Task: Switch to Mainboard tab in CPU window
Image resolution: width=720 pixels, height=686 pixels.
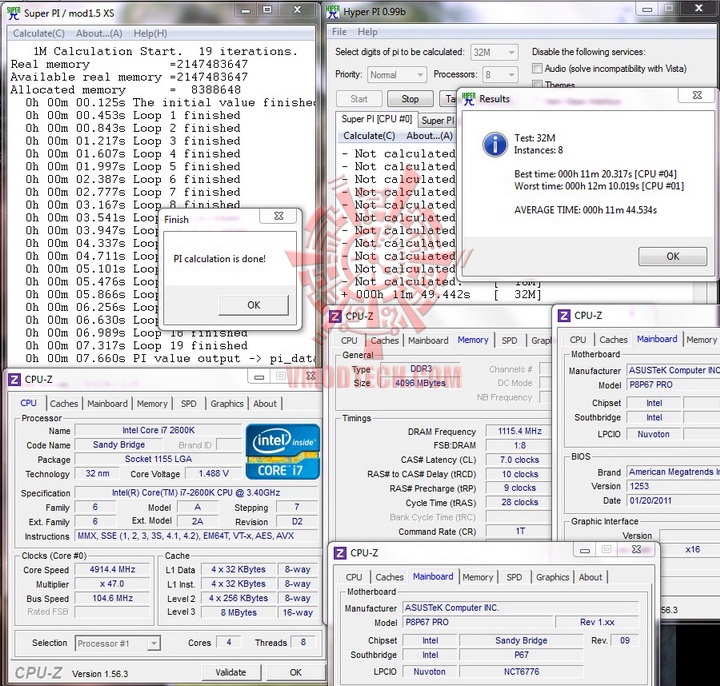Action: click(x=107, y=404)
